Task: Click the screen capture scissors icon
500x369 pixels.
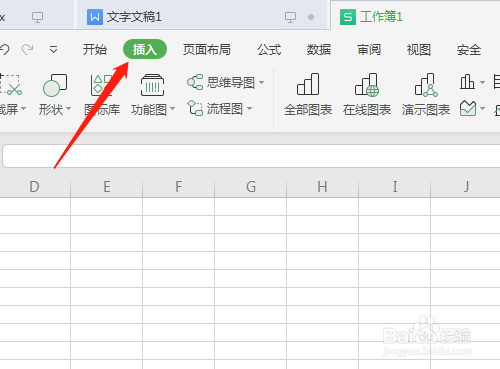Action: tap(10, 85)
